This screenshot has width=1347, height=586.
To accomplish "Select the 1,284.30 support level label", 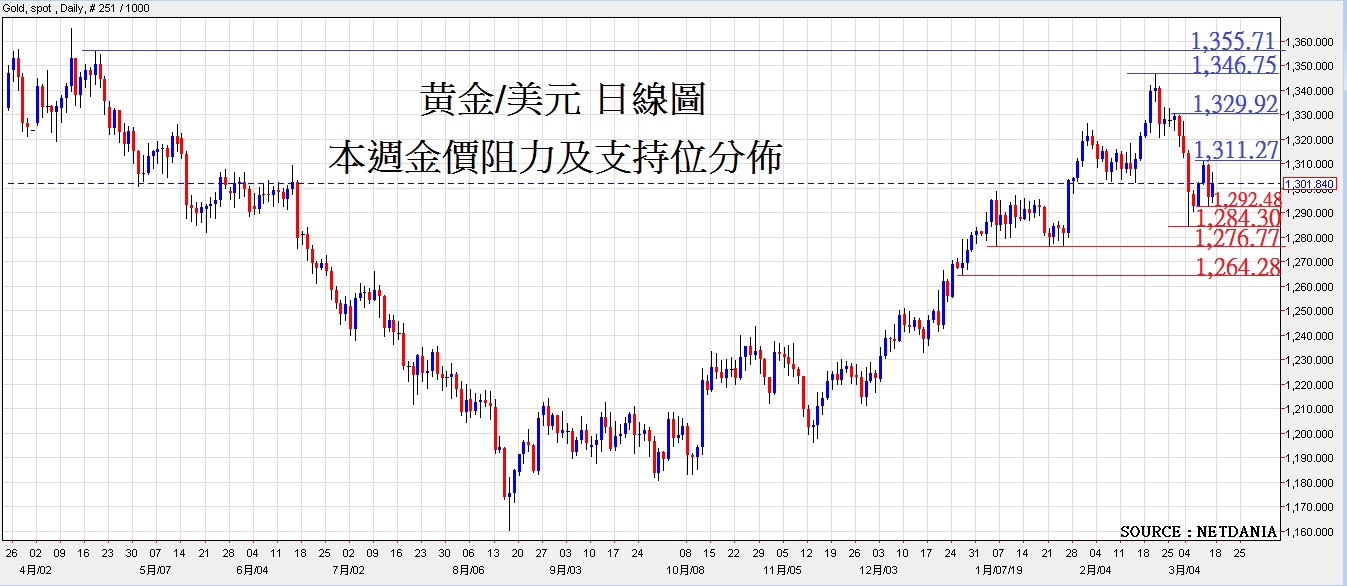I will (1237, 217).
